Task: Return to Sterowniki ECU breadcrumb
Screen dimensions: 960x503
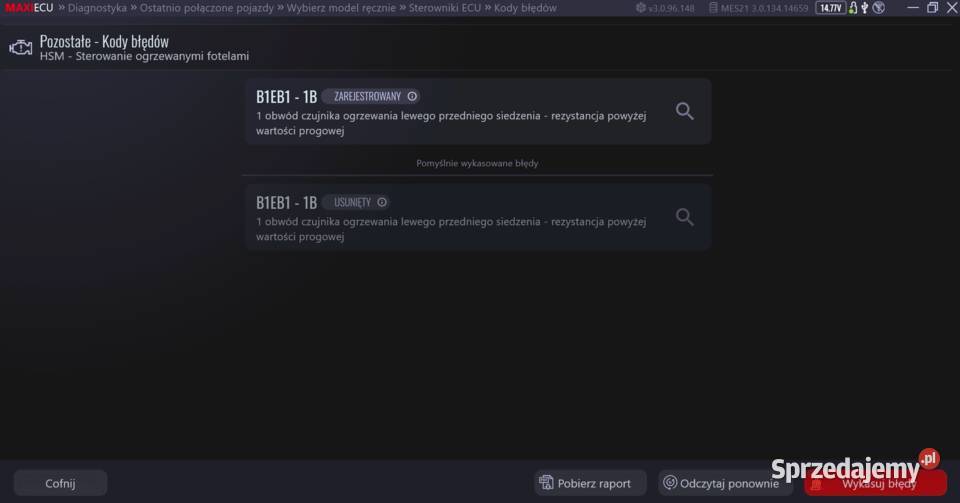Action: point(445,8)
